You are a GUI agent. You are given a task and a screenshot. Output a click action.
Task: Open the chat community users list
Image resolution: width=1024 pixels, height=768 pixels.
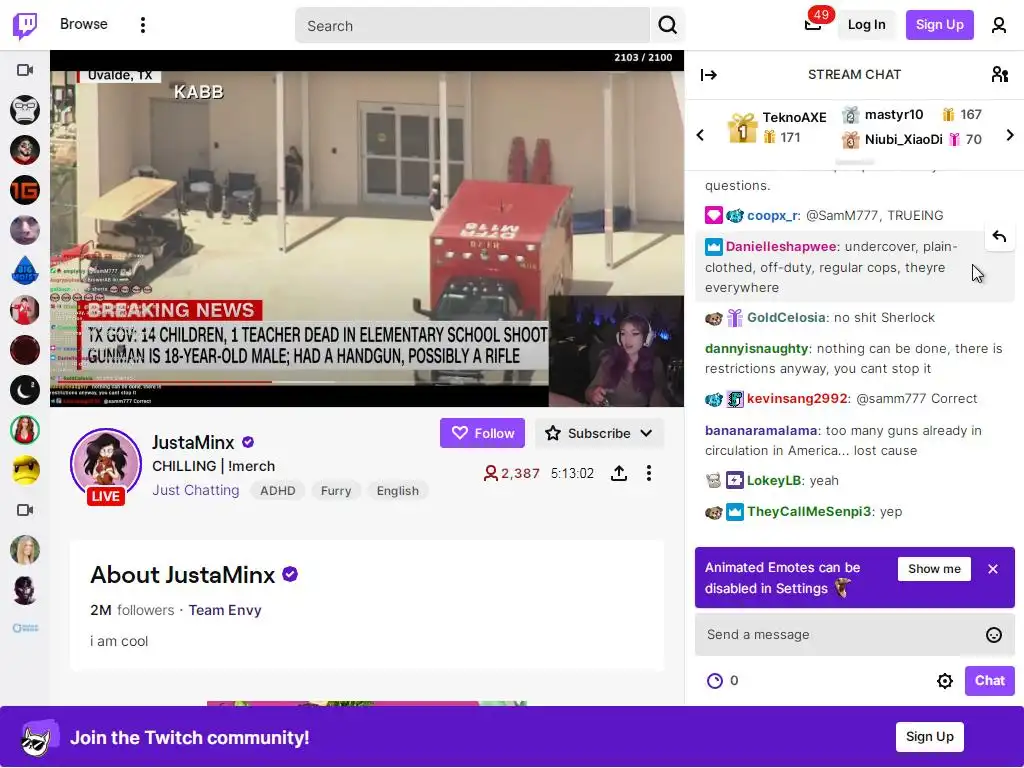click(x=999, y=74)
